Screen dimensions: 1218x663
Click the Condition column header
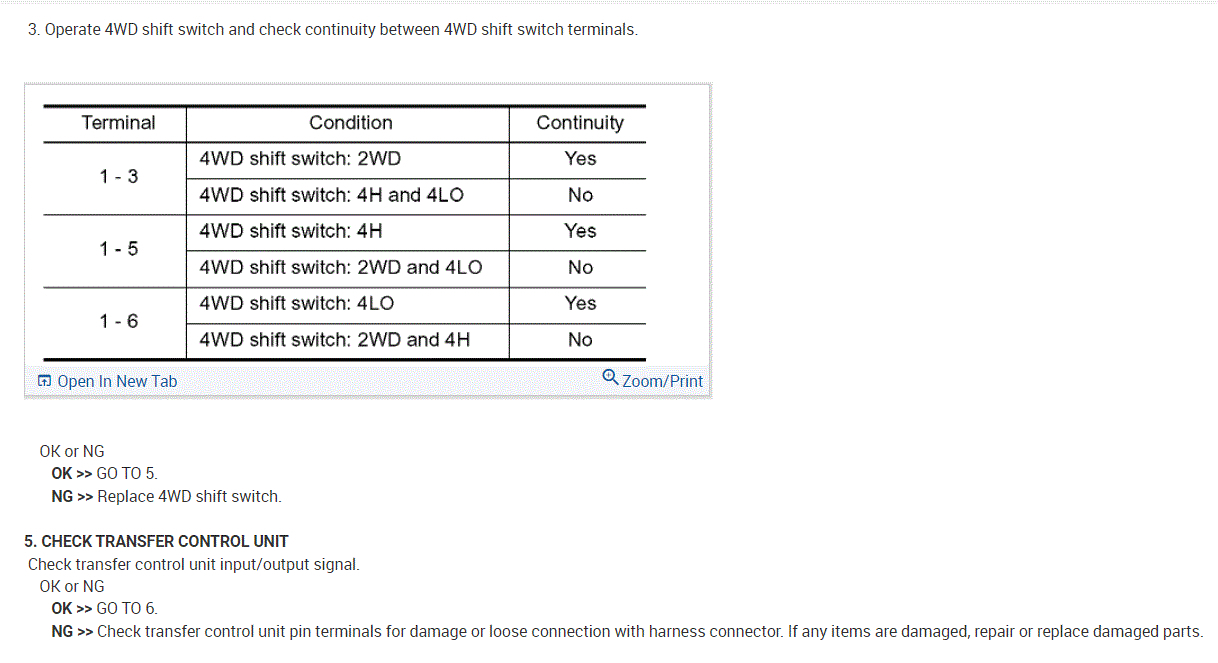pos(350,123)
